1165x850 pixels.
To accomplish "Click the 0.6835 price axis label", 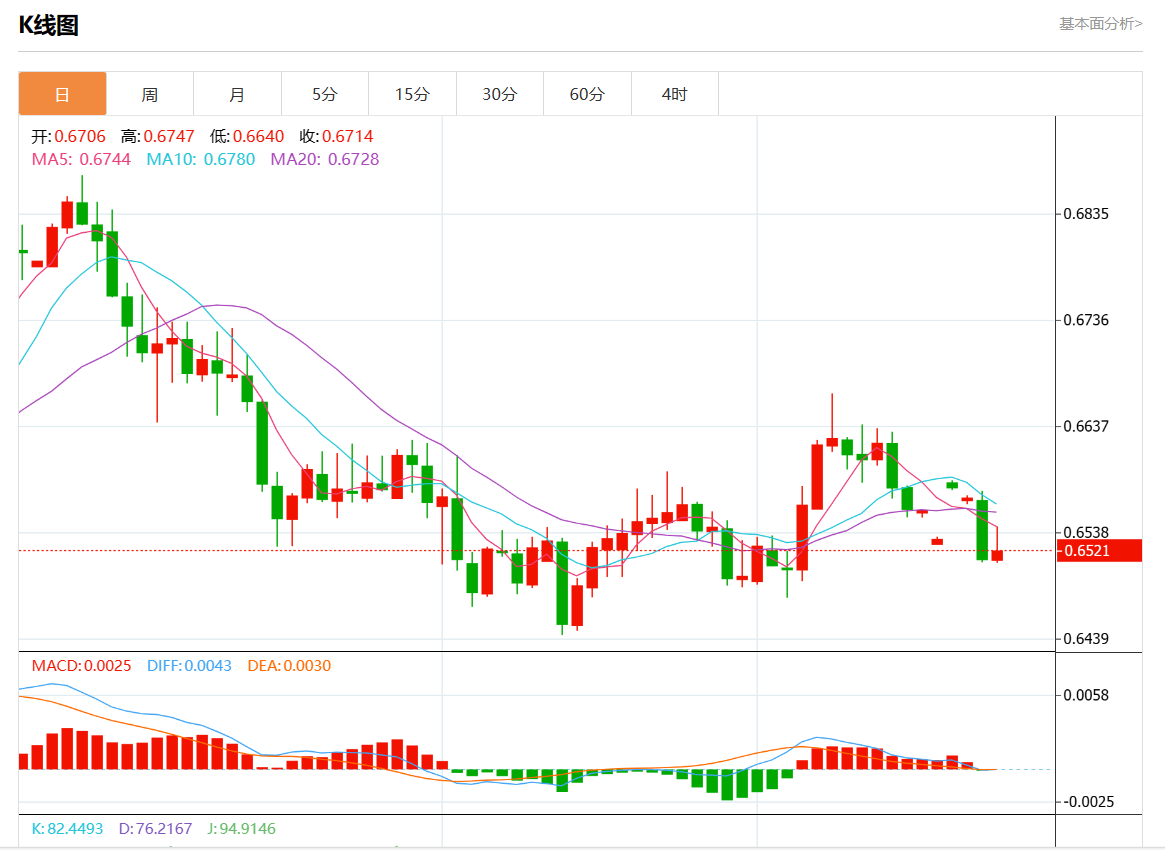I will click(1086, 214).
